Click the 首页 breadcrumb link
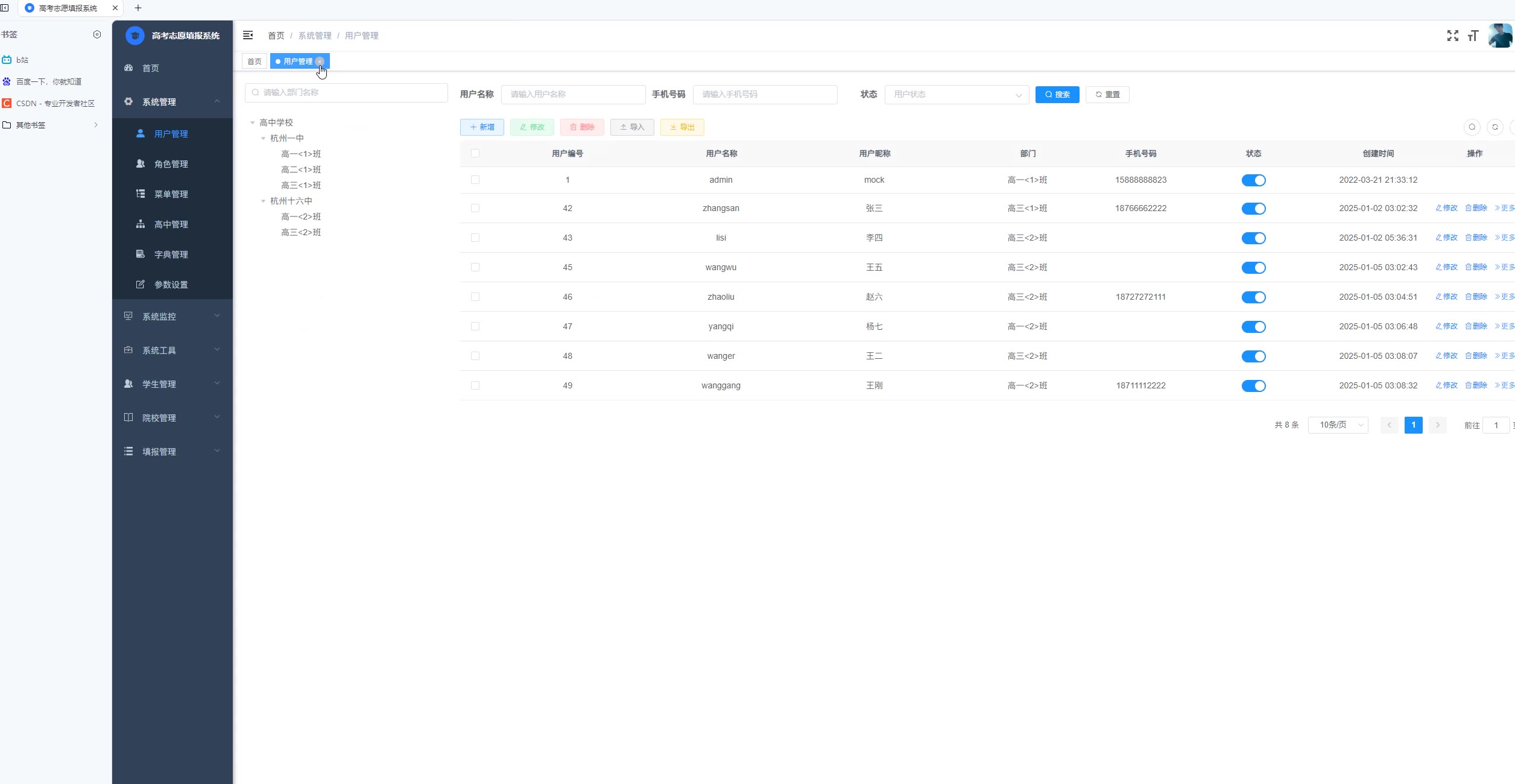Image resolution: width=1515 pixels, height=784 pixels. click(x=276, y=36)
